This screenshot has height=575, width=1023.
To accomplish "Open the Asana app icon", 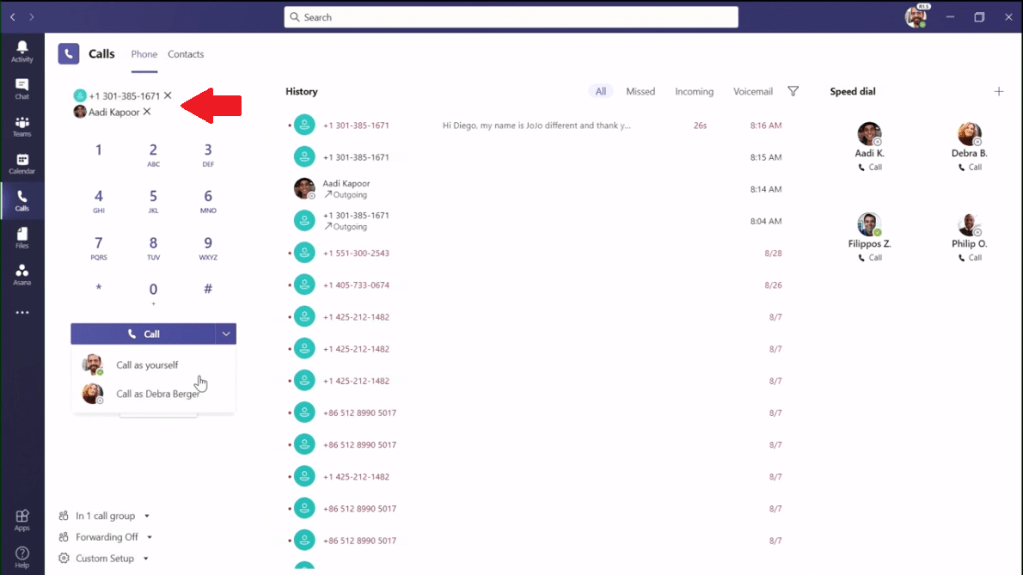I will tap(22, 275).
